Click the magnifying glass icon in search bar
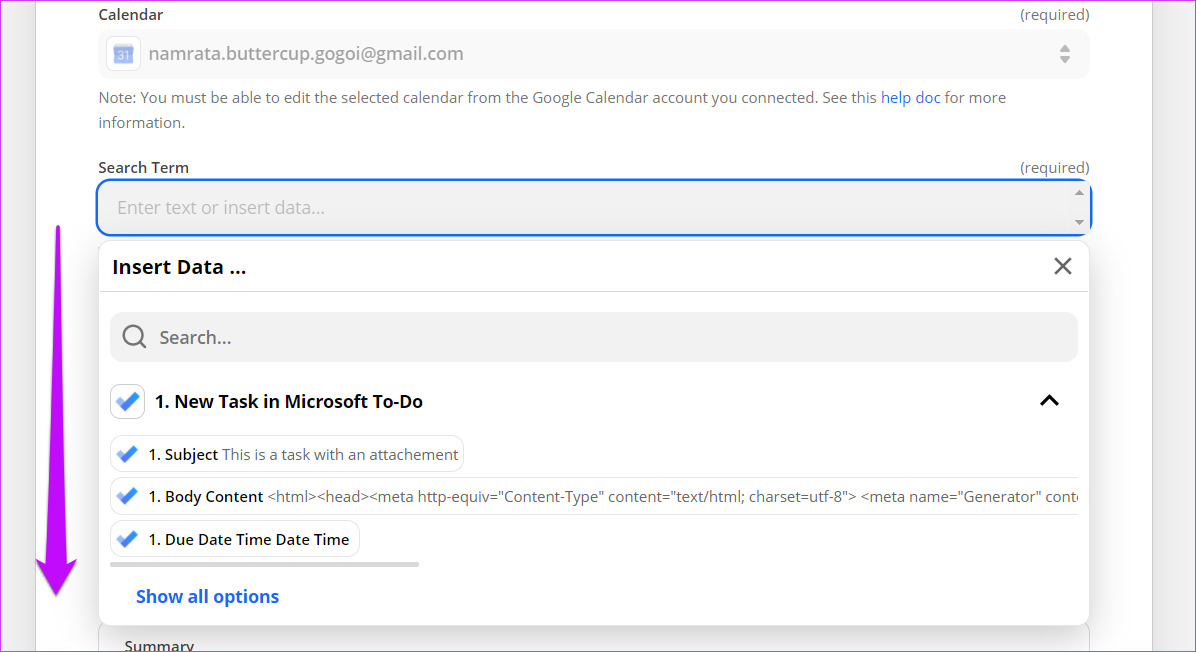Image resolution: width=1196 pixels, height=652 pixels. [x=133, y=336]
